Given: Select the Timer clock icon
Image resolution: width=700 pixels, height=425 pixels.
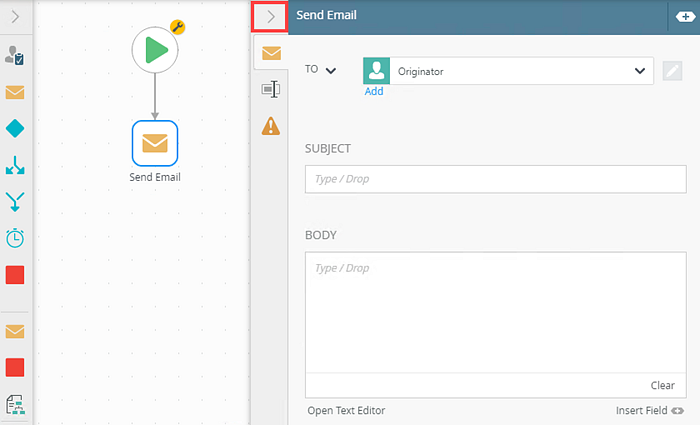Looking at the screenshot, I should 15,238.
